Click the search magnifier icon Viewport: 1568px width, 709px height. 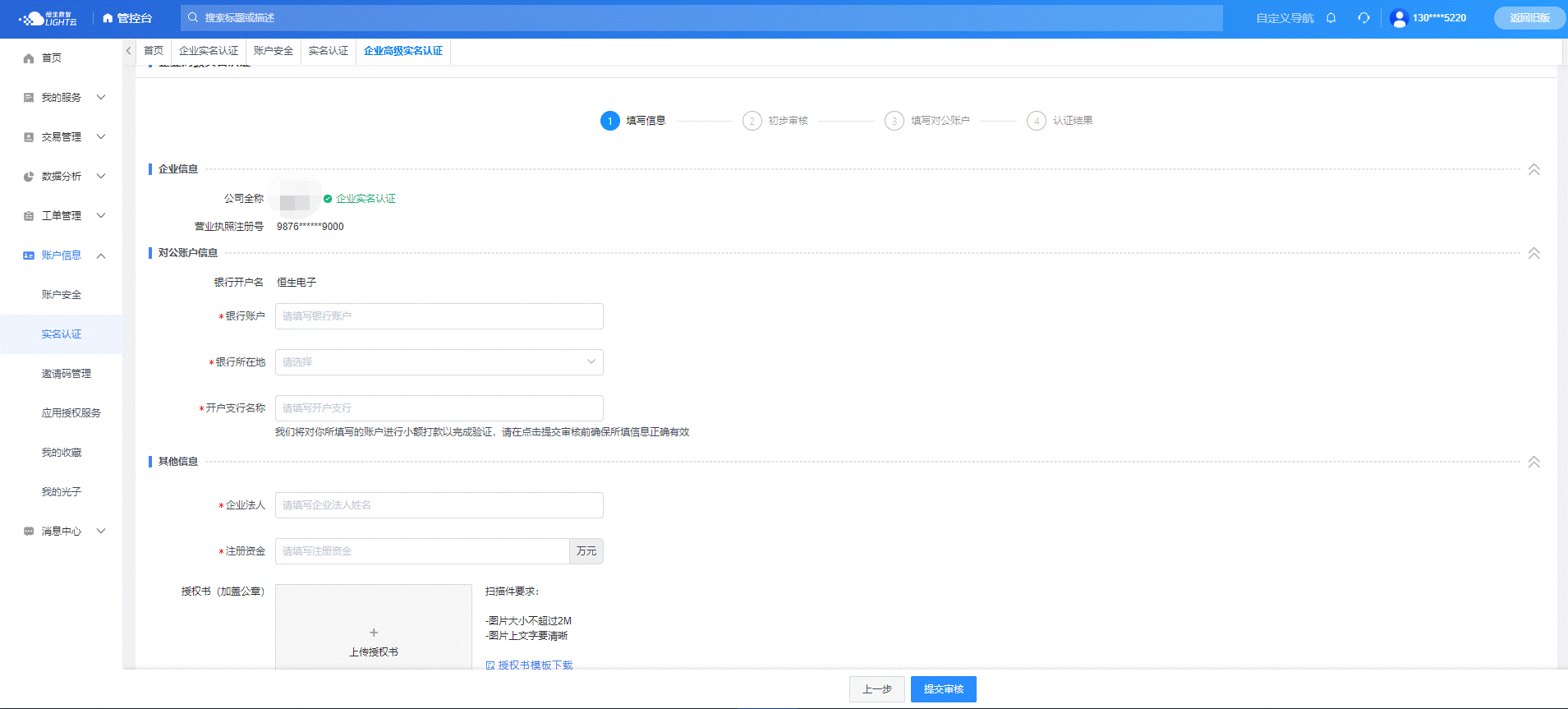193,17
